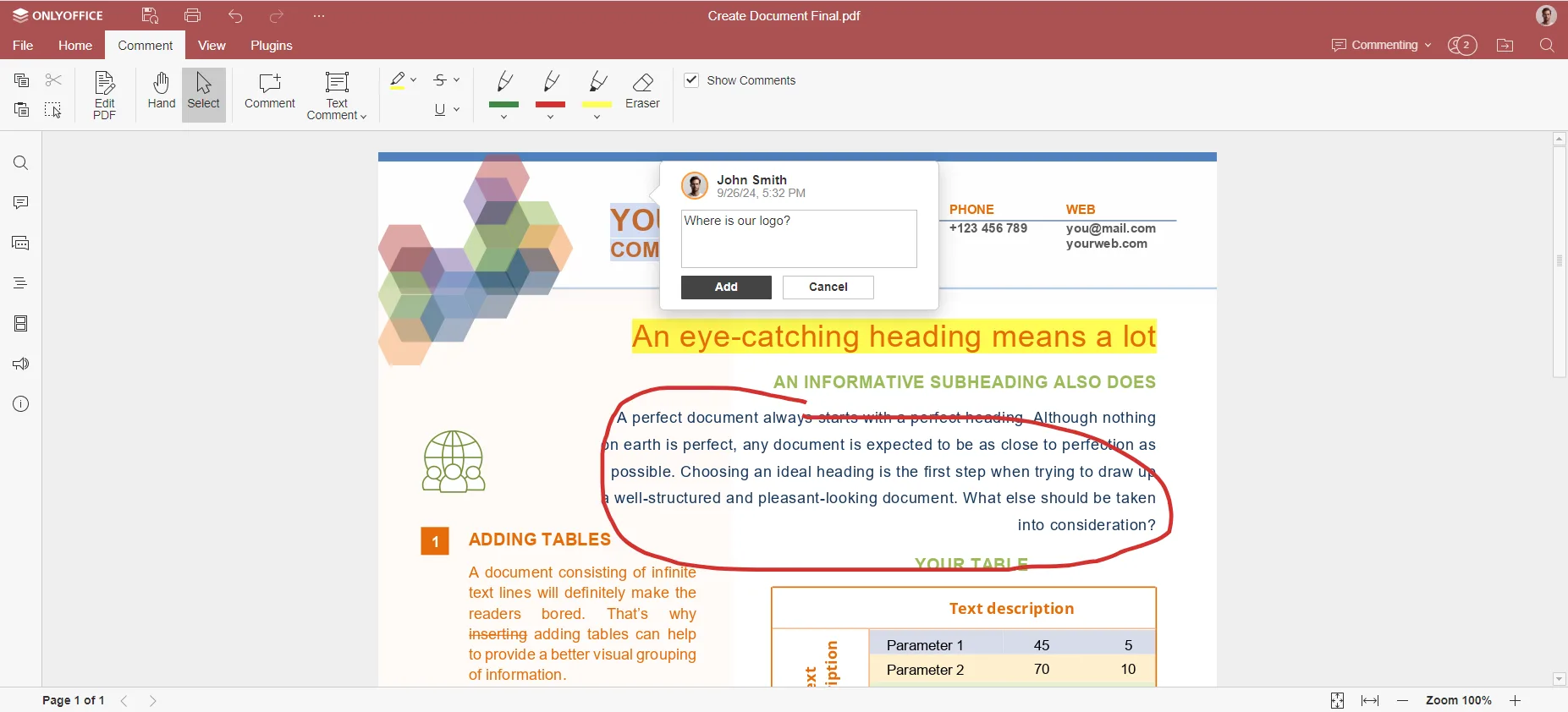Viewport: 1568px width, 712px height.
Task: Expand red pen options arrow
Action: tap(551, 117)
